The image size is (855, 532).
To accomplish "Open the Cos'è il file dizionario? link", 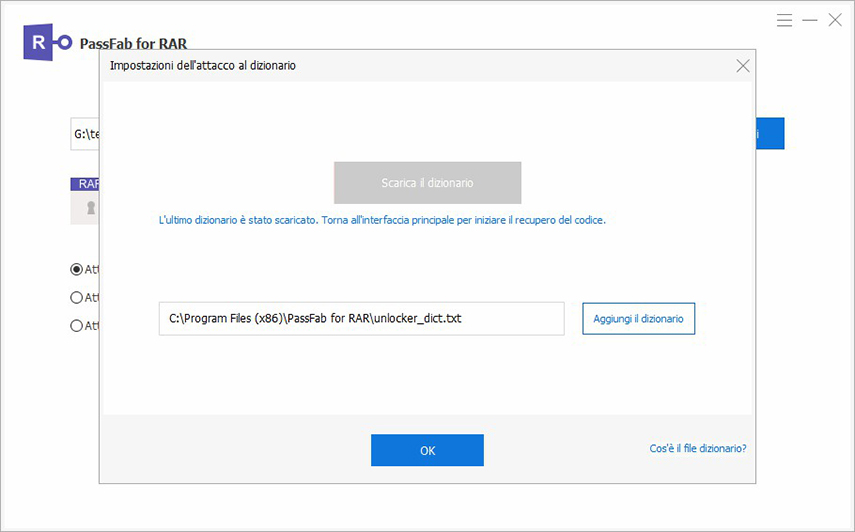I will [x=697, y=449].
